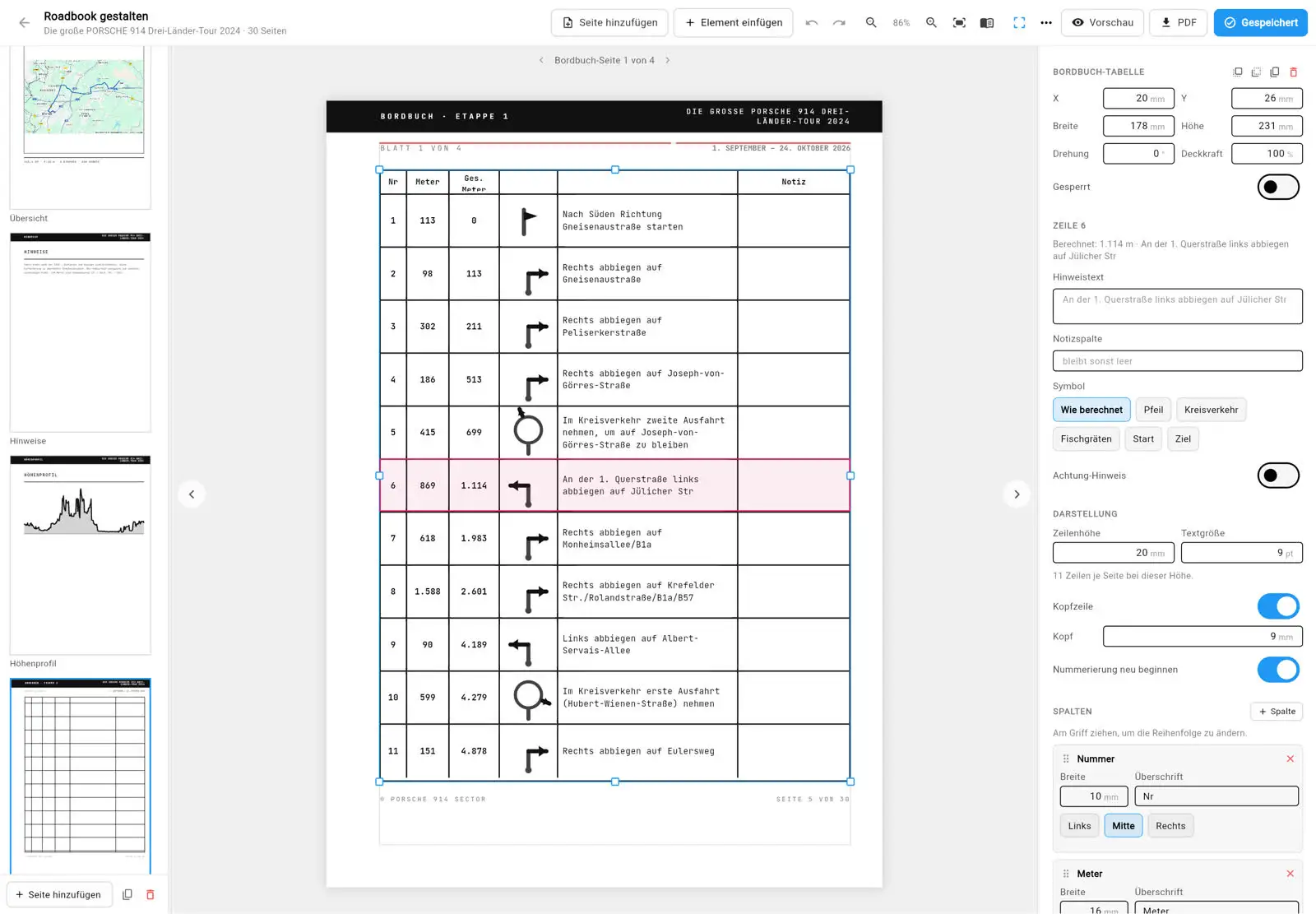Open the Übersicht map page thumbnail
Image resolution: width=1316 pixels, height=914 pixels.
tap(81, 126)
